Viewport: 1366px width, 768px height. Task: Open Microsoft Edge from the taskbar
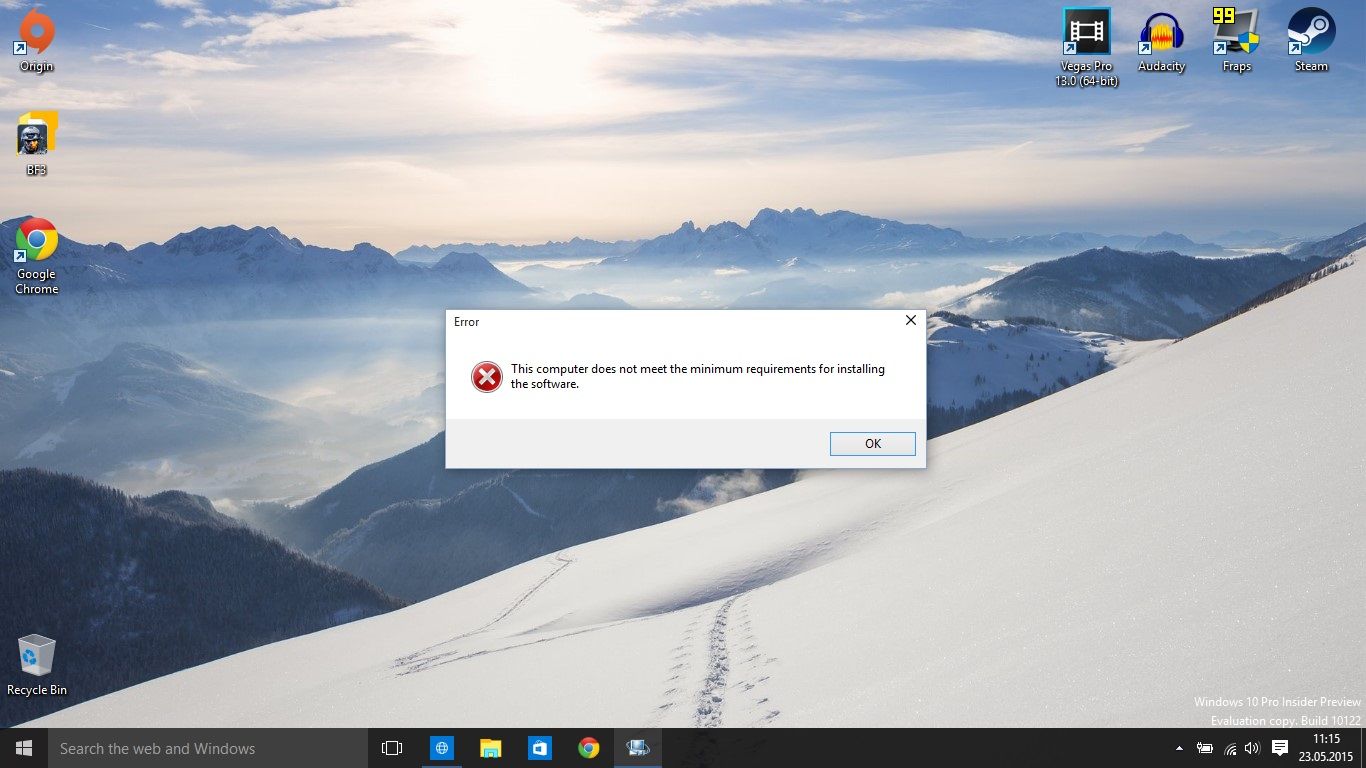point(441,747)
